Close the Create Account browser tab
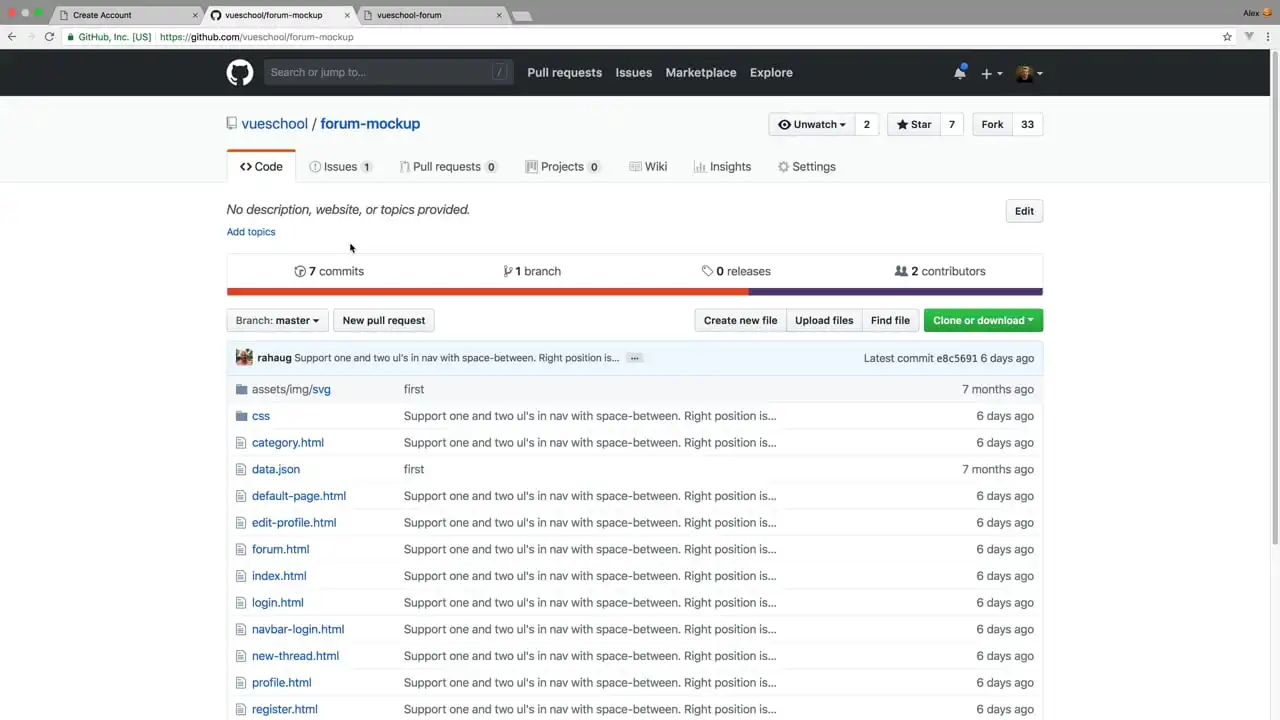1280x720 pixels. click(x=195, y=15)
